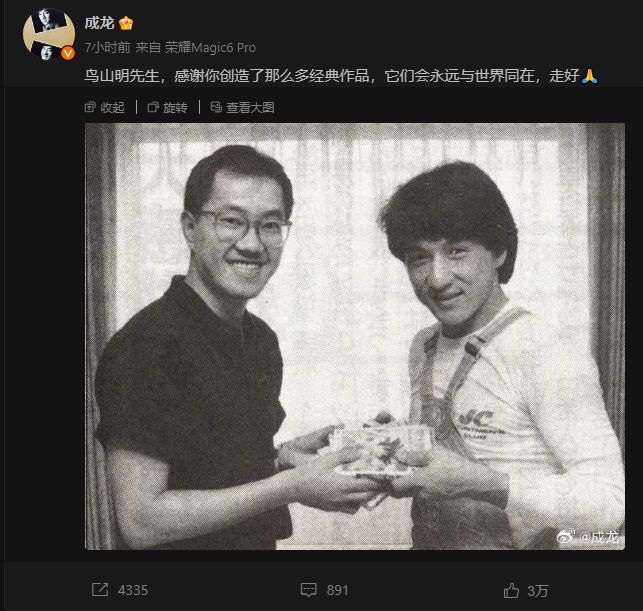Click the 4335 repost count
643x611 pixels.
(132, 590)
